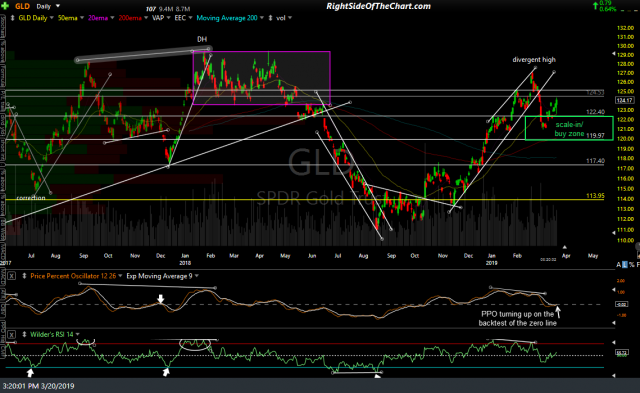Viewport: 640px width, 393px height.
Task: Select the 'PPO turning up' annotation text
Action: point(518,318)
